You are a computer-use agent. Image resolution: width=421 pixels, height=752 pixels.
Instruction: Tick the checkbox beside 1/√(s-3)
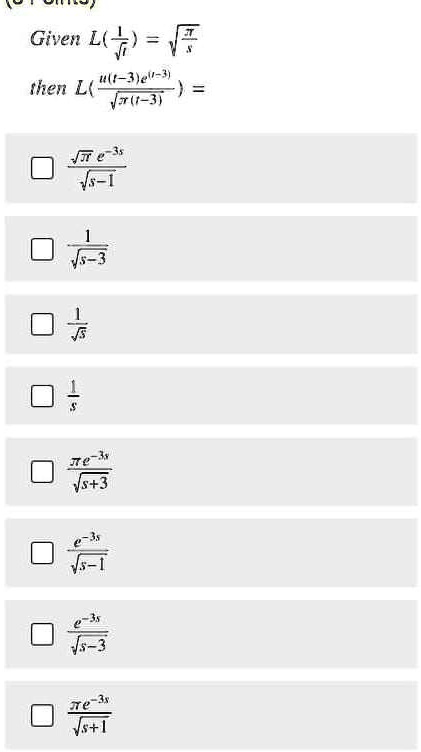42,249
